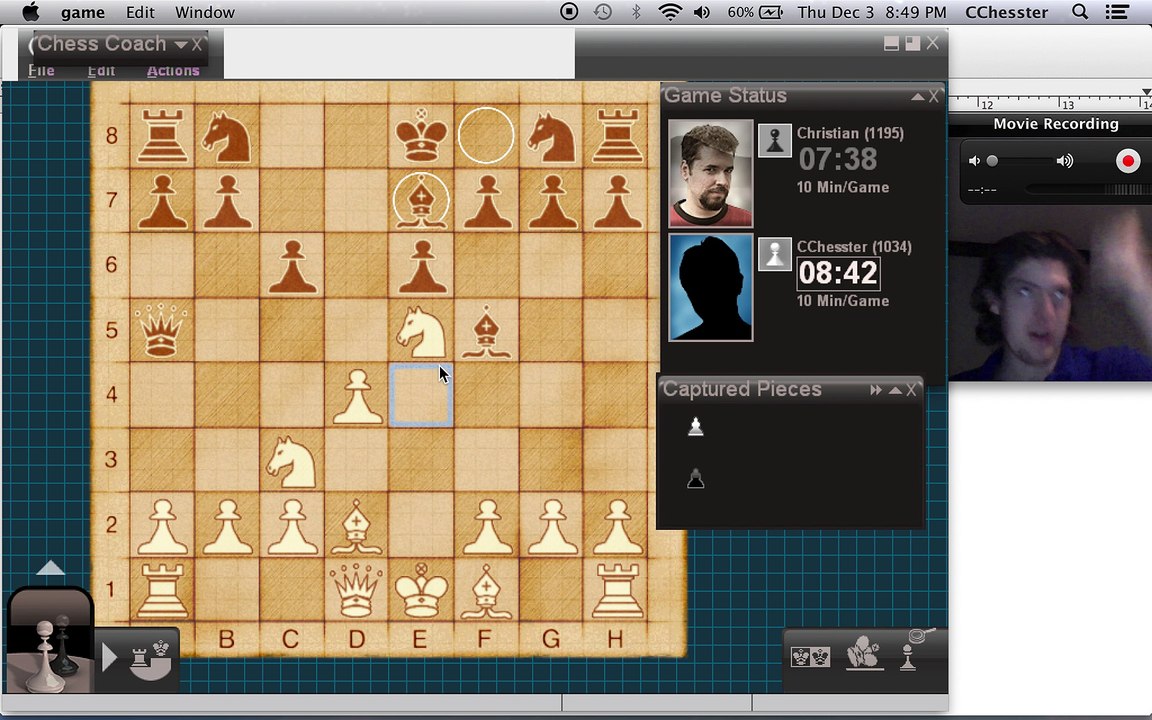
Task: Select the white knight on C3
Action: click(x=292, y=461)
